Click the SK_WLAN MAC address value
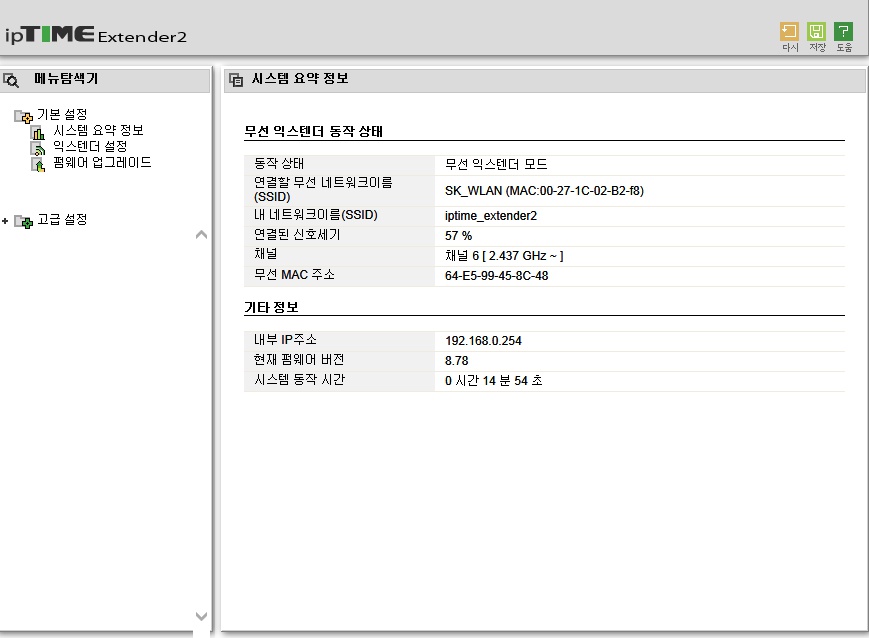This screenshot has width=869, height=638. (544, 191)
